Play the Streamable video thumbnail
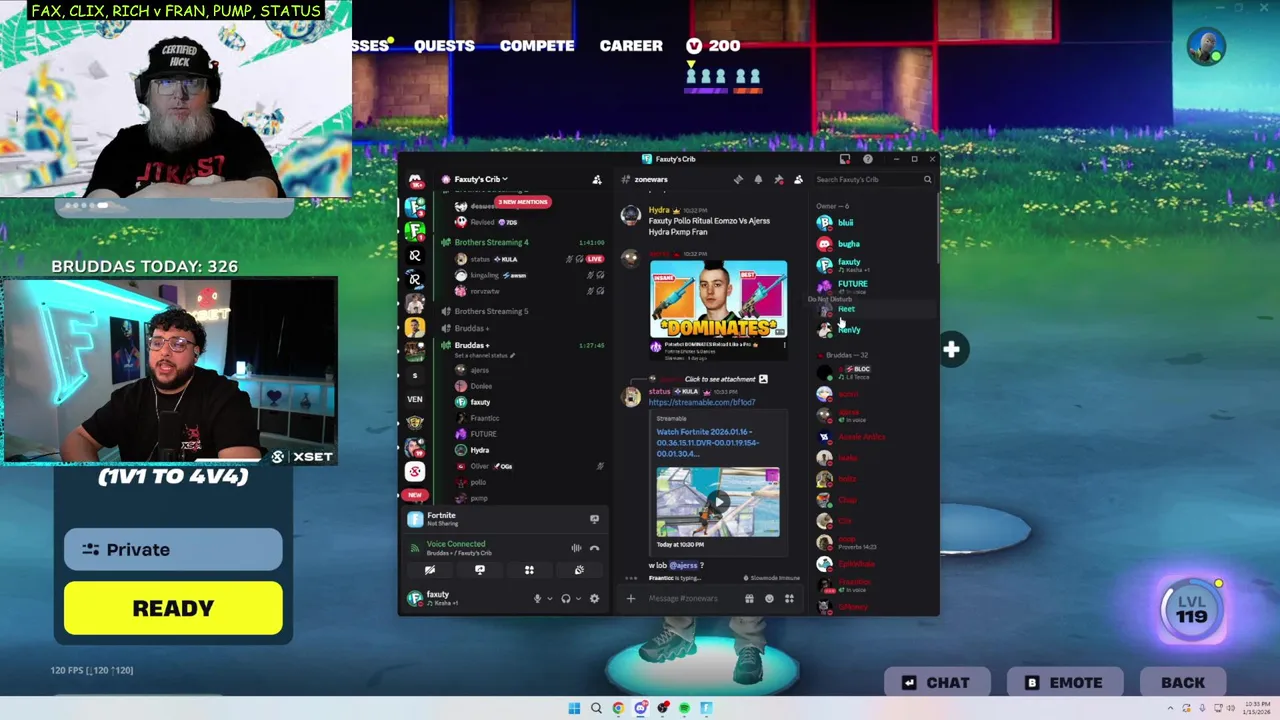Viewport: 1280px width, 720px height. (718, 502)
